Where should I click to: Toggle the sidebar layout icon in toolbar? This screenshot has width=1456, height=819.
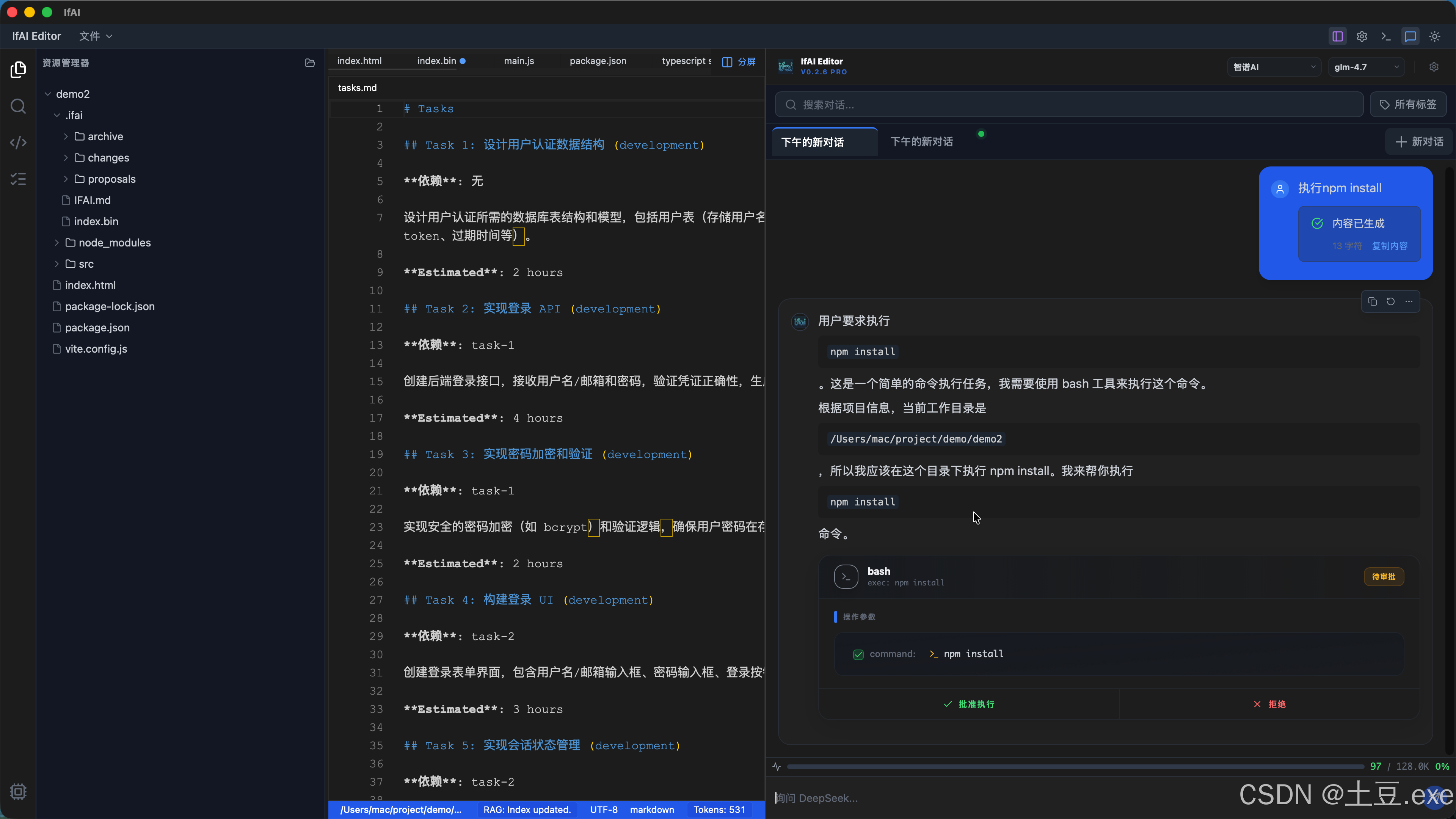[x=1337, y=36]
